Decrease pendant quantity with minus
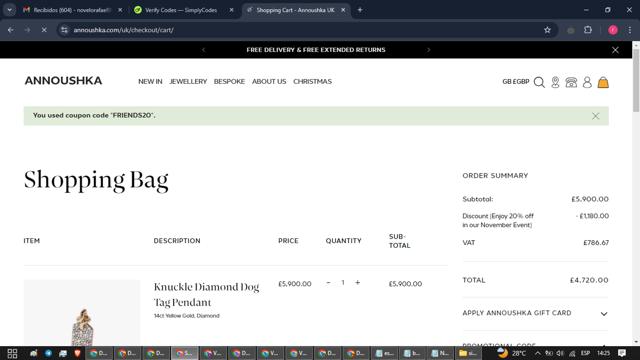Image resolution: width=640 pixels, height=360 pixels. [328, 282]
